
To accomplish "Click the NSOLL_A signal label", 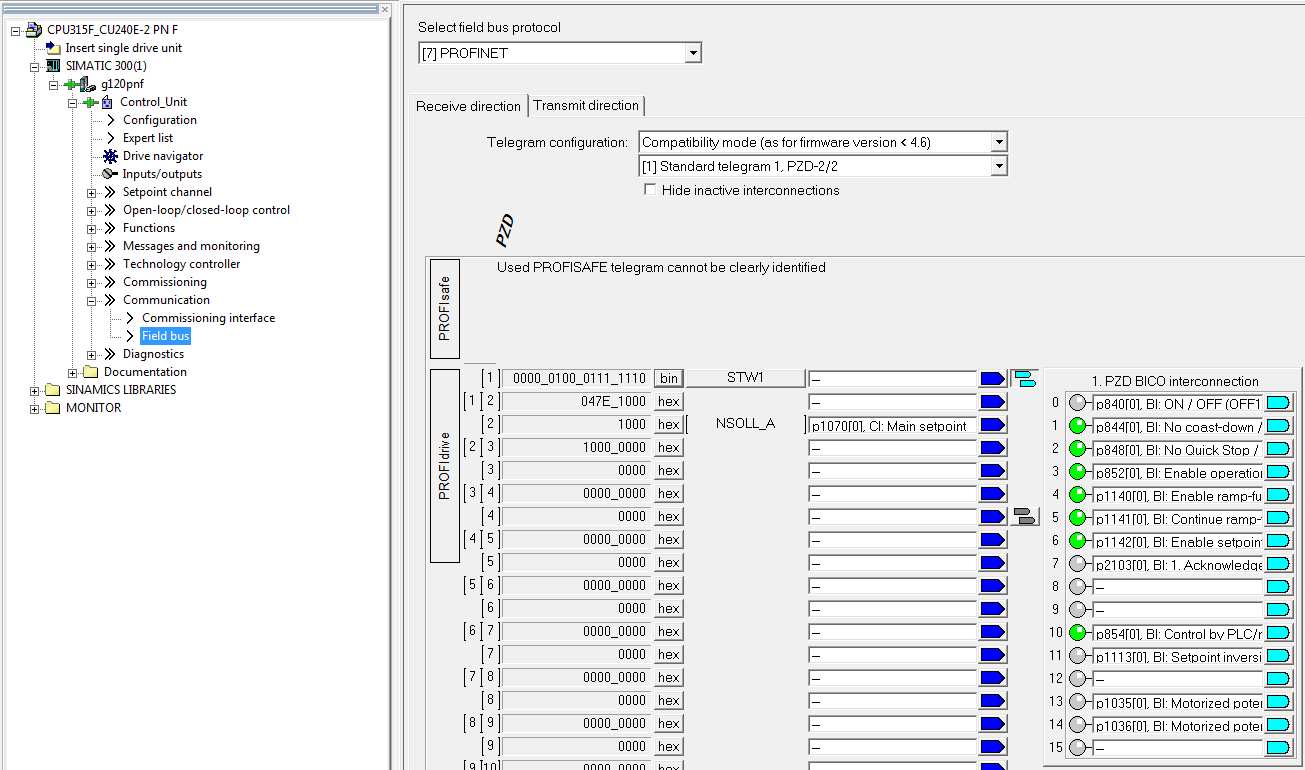I will coord(745,424).
